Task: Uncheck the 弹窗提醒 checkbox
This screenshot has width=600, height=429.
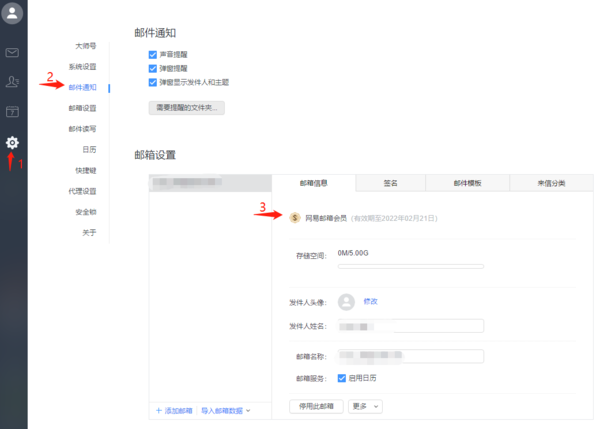Action: tap(153, 68)
